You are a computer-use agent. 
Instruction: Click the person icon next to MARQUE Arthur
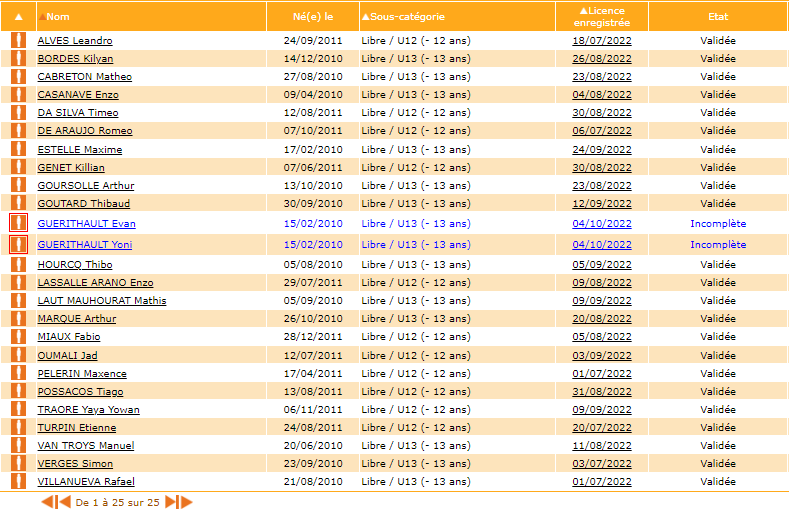[x=18, y=318]
